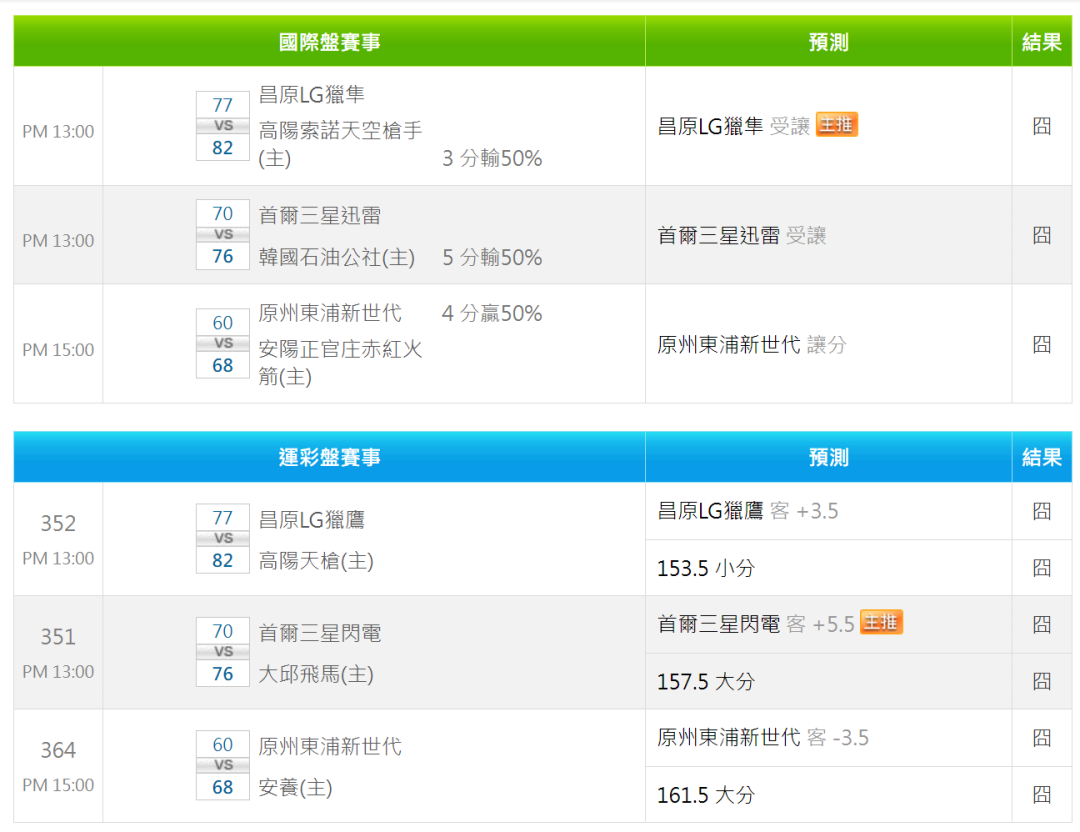Click the handicap text 5 分輸50%
The image size is (1080, 832).
pos(492,258)
